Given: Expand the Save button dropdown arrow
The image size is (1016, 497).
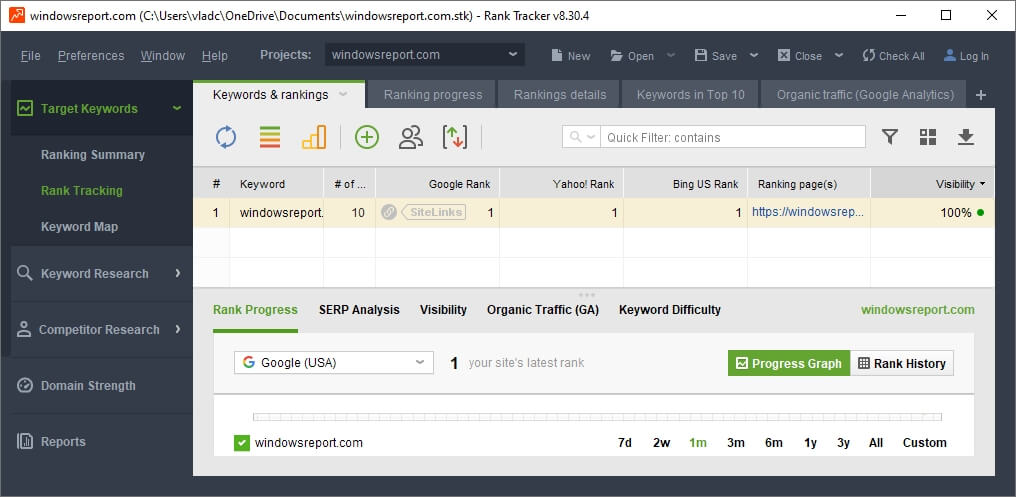Looking at the screenshot, I should [x=754, y=56].
